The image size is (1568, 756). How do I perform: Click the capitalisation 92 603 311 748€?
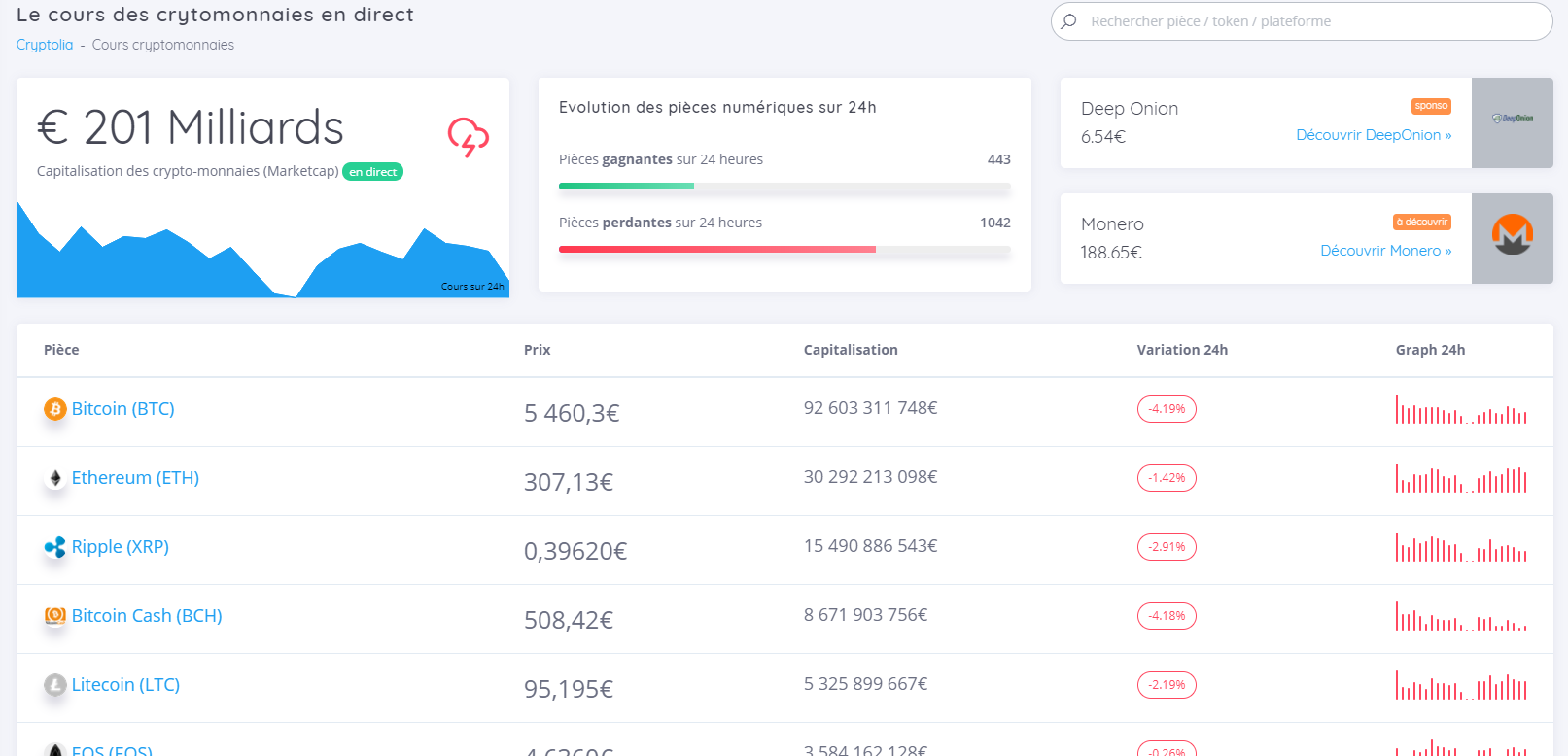pos(870,408)
